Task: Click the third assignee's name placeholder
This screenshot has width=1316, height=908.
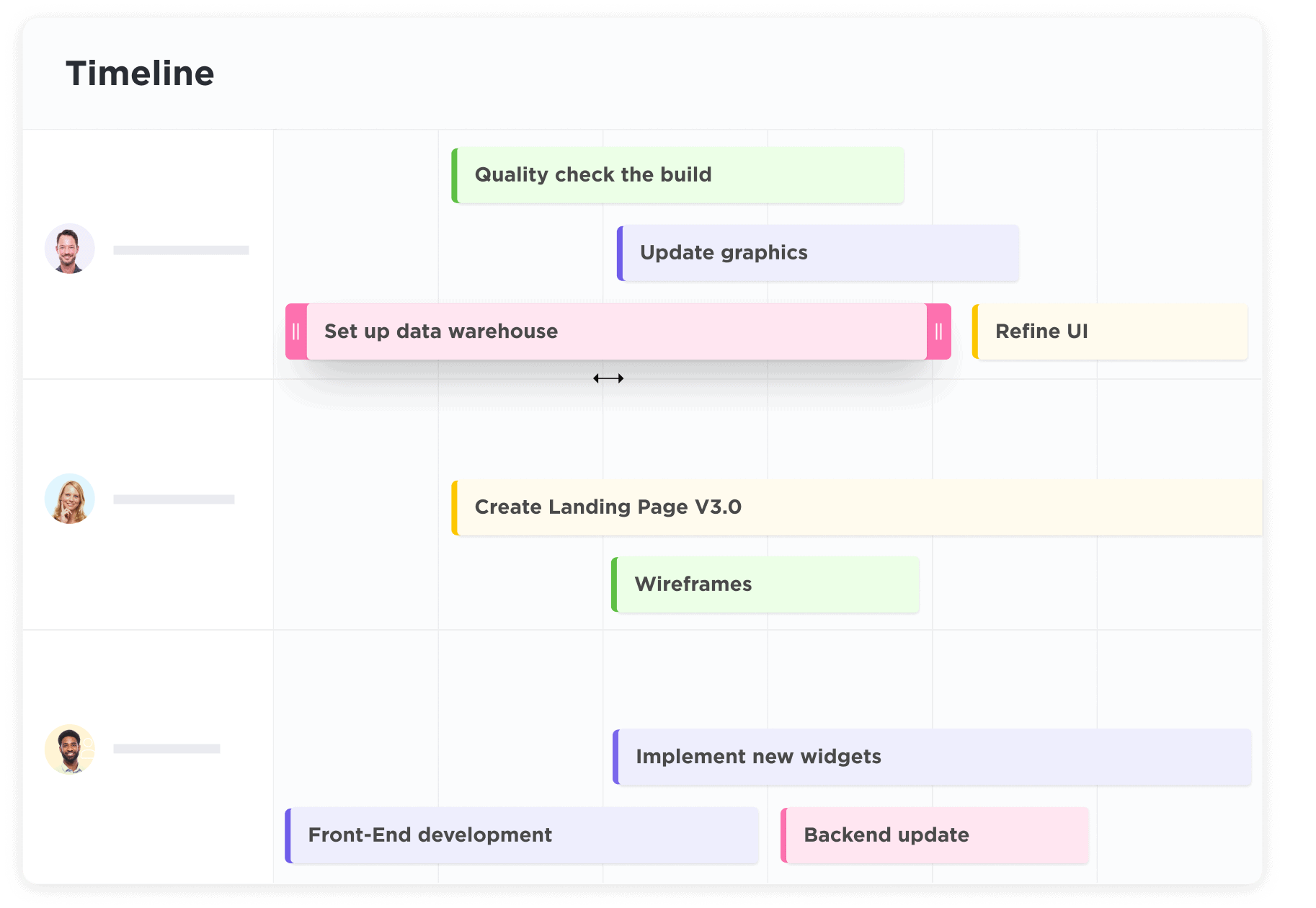Action: [166, 749]
